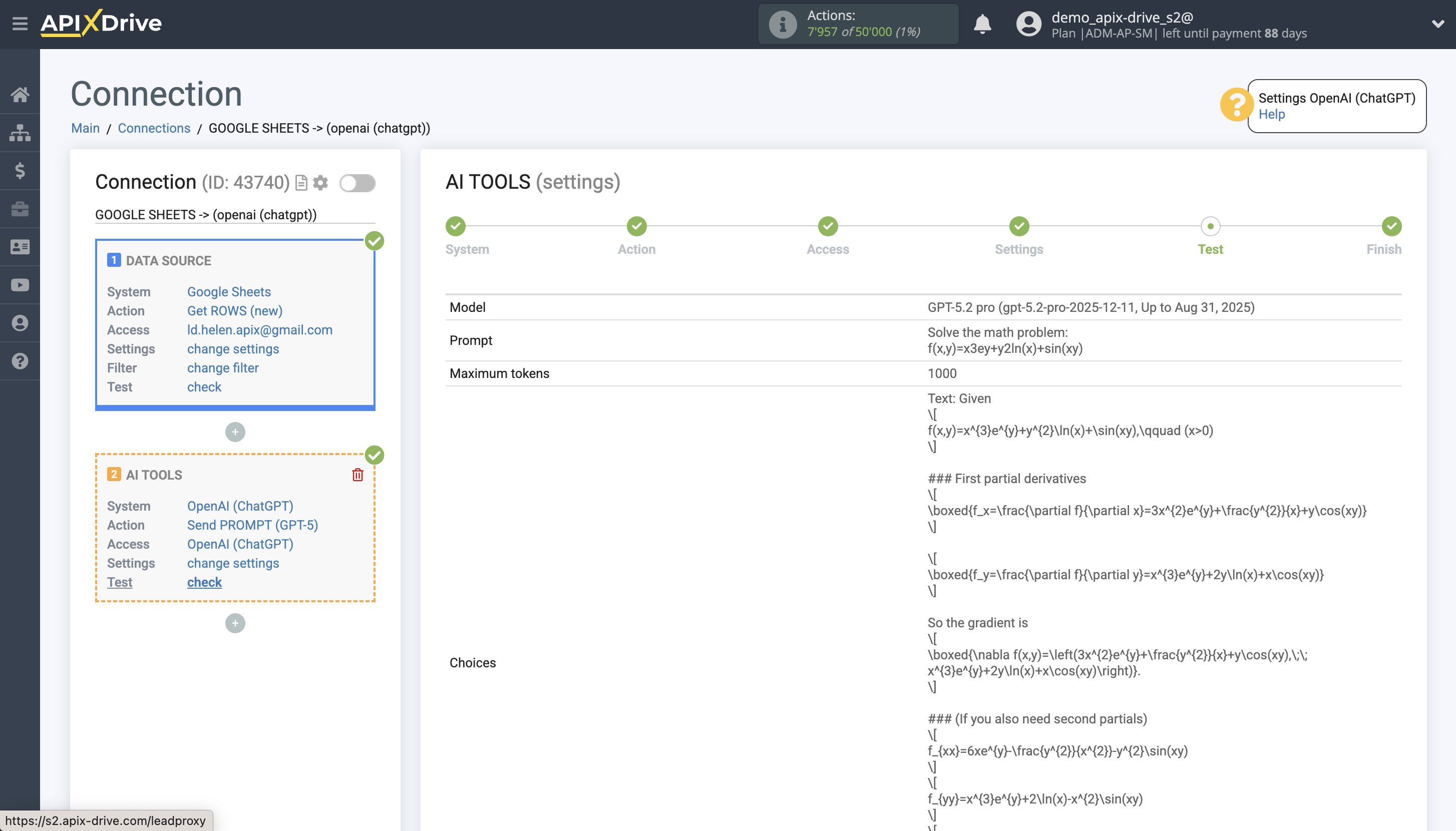
Task: Click the check link under AI TOOLS Test
Action: (204, 582)
